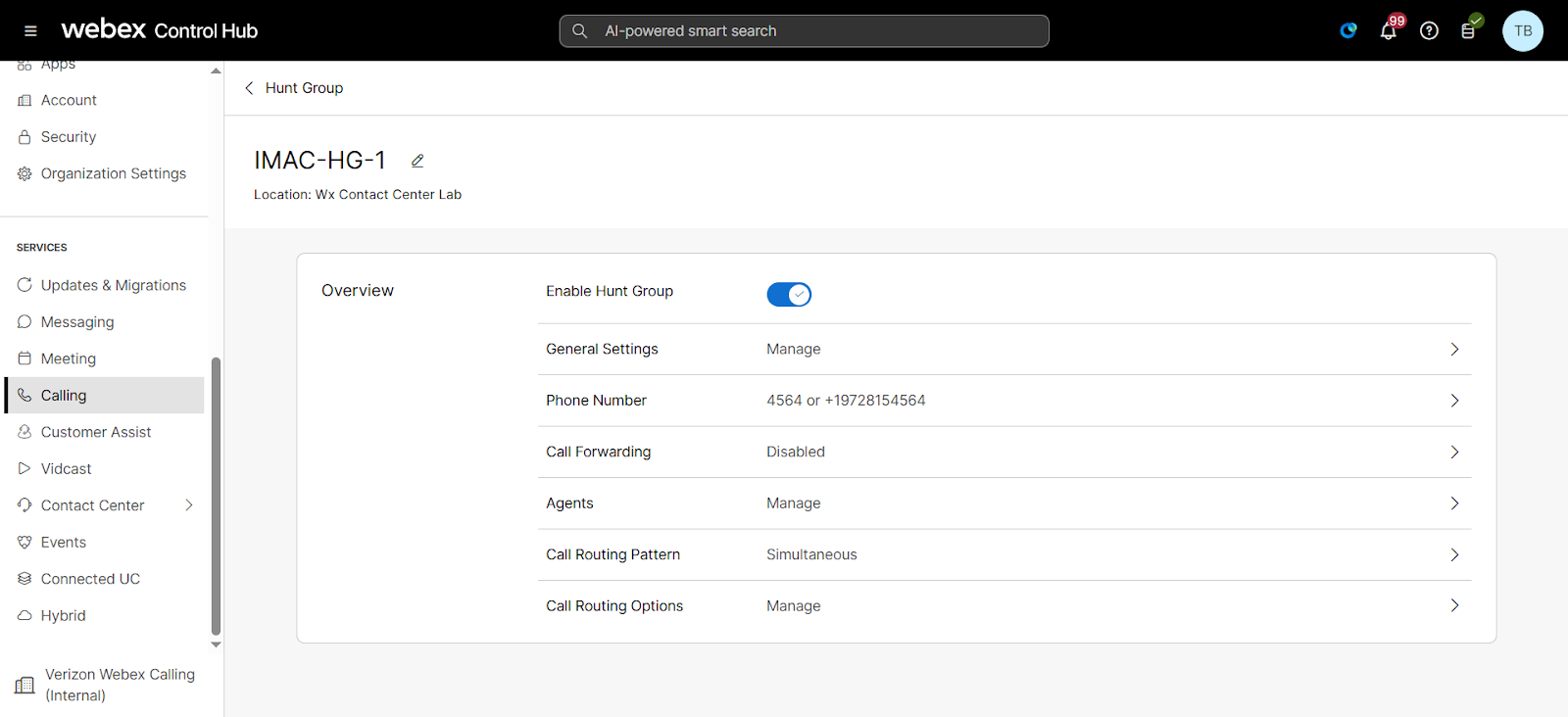Image resolution: width=1568 pixels, height=717 pixels.
Task: Click the Events icon in sidebar
Action: click(x=24, y=543)
